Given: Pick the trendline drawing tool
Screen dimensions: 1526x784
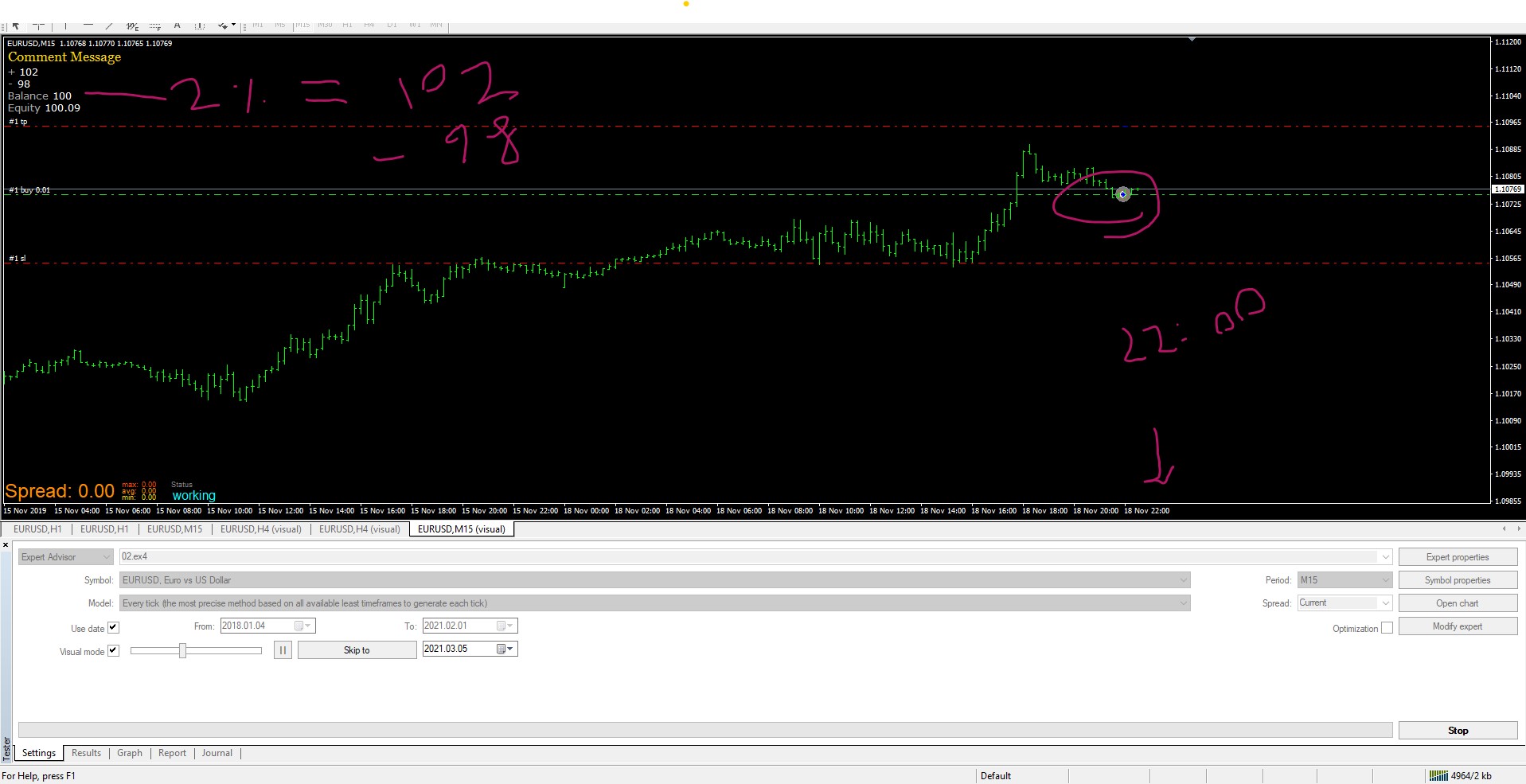Looking at the screenshot, I should pos(110,26).
